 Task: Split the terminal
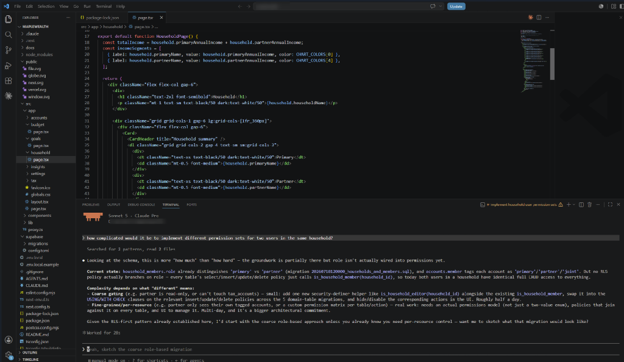pyautogui.click(x=581, y=204)
